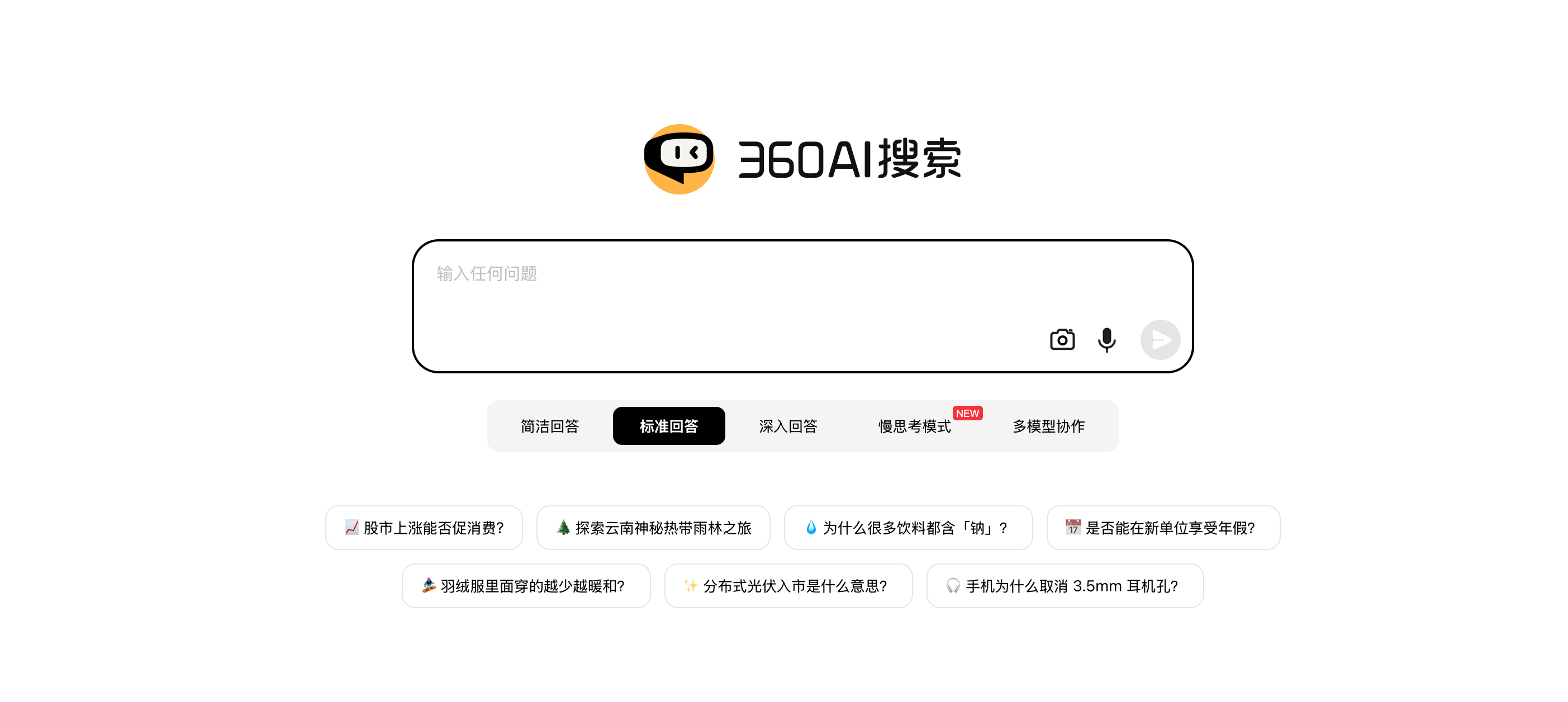Click the 360AI mascot logo
Viewport: 1568px width, 702px height.
pos(680,159)
